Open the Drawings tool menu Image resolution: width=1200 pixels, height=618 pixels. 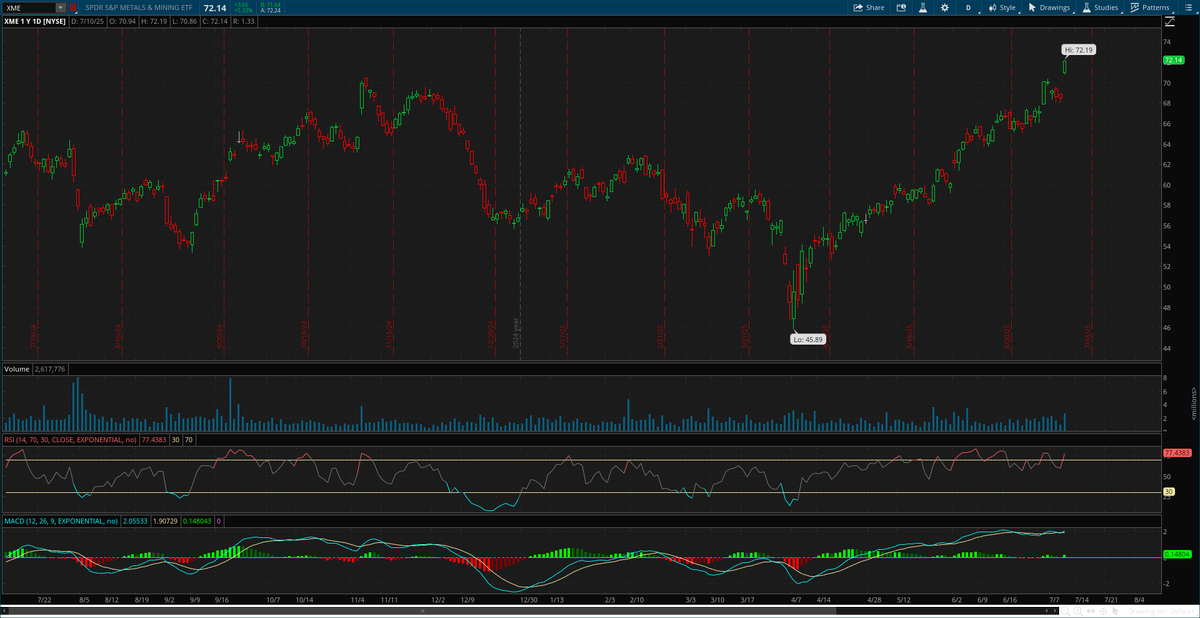coord(1049,7)
